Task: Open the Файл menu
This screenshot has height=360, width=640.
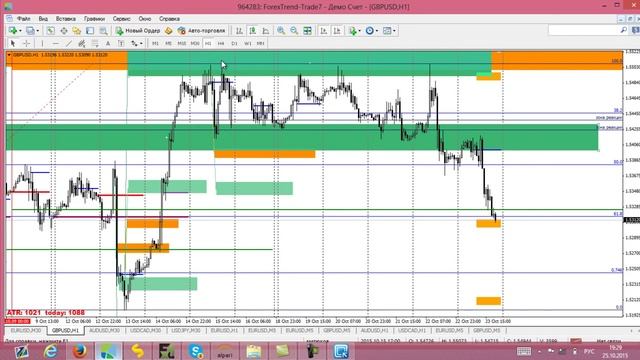Action: coord(24,19)
